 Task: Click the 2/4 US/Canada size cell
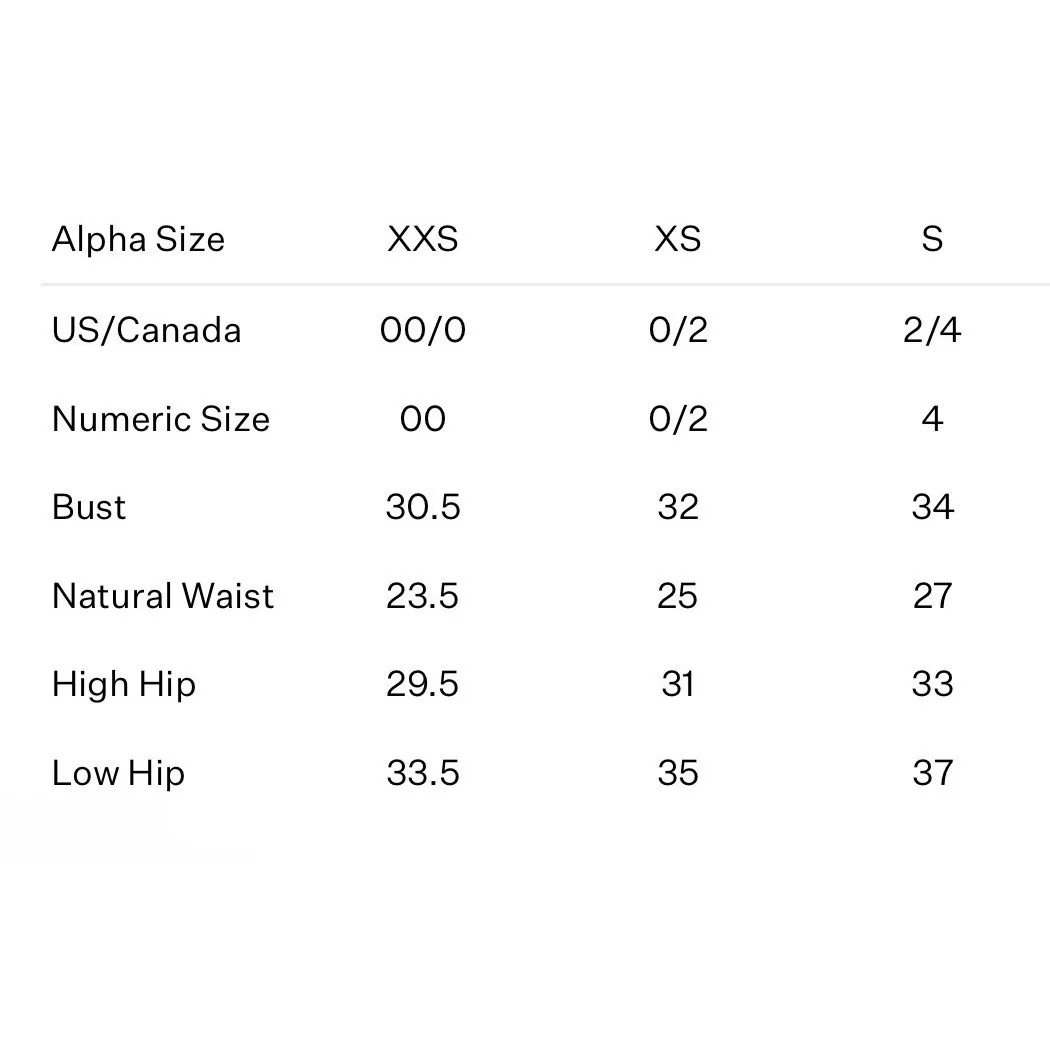point(931,330)
